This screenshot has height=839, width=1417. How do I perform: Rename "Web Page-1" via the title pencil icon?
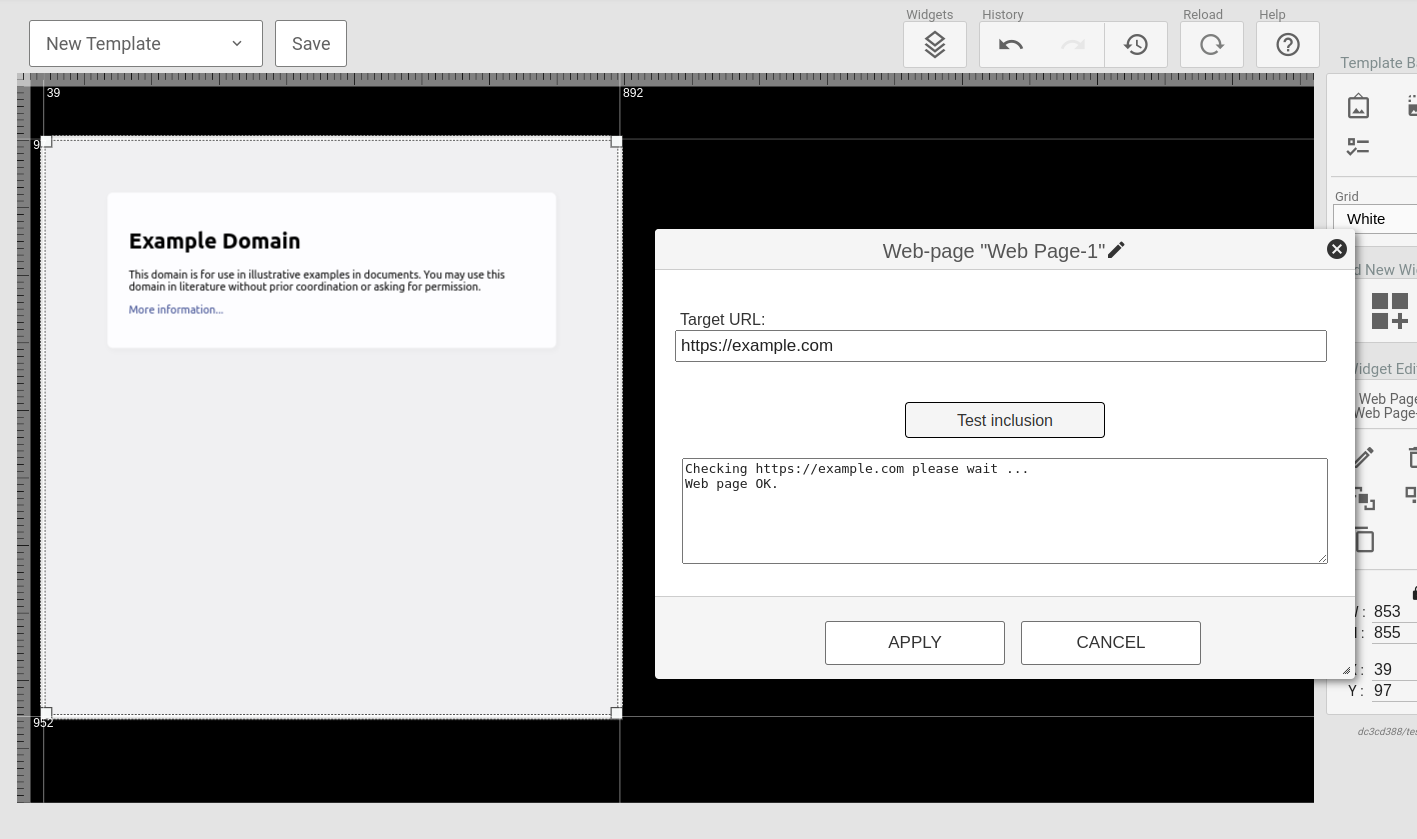pos(1116,249)
